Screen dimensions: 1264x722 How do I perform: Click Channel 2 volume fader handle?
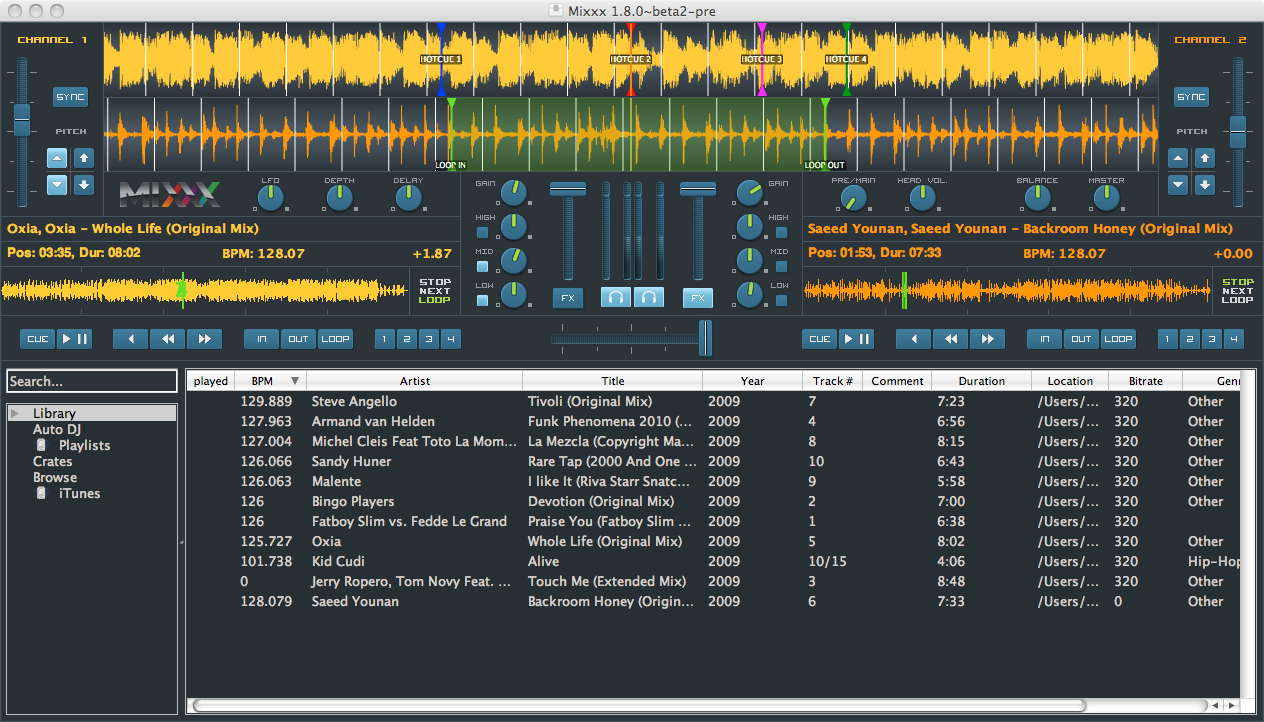(x=698, y=190)
